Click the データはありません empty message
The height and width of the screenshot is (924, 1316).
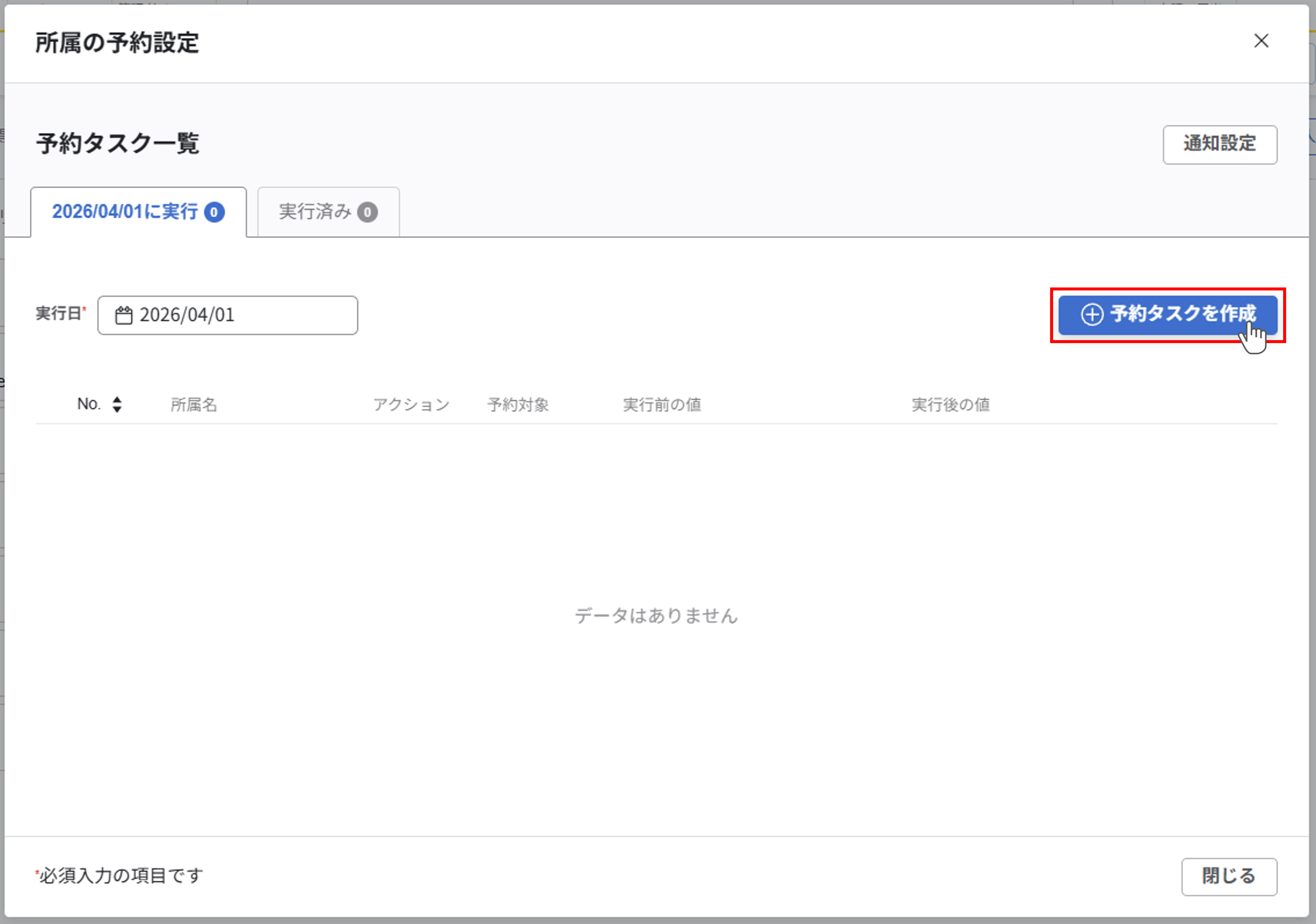point(656,616)
